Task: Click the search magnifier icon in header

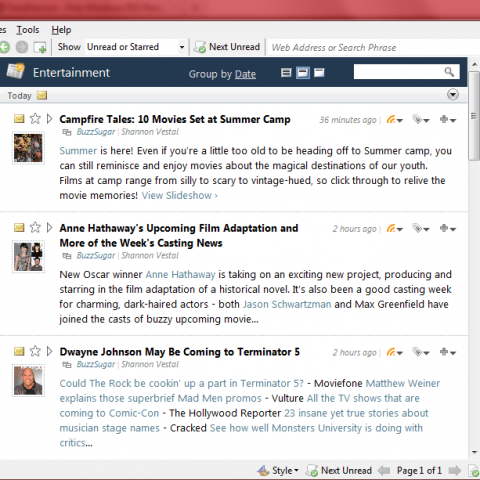Action: tap(449, 72)
